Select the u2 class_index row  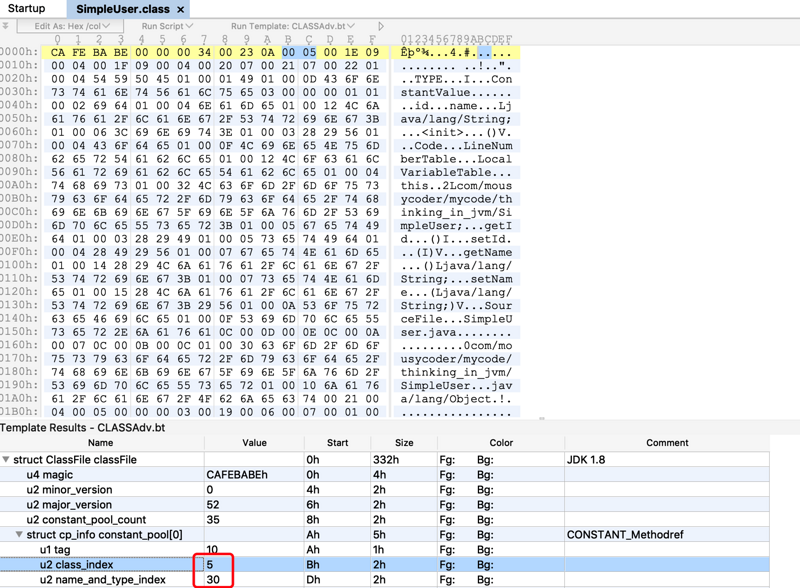coord(384,565)
